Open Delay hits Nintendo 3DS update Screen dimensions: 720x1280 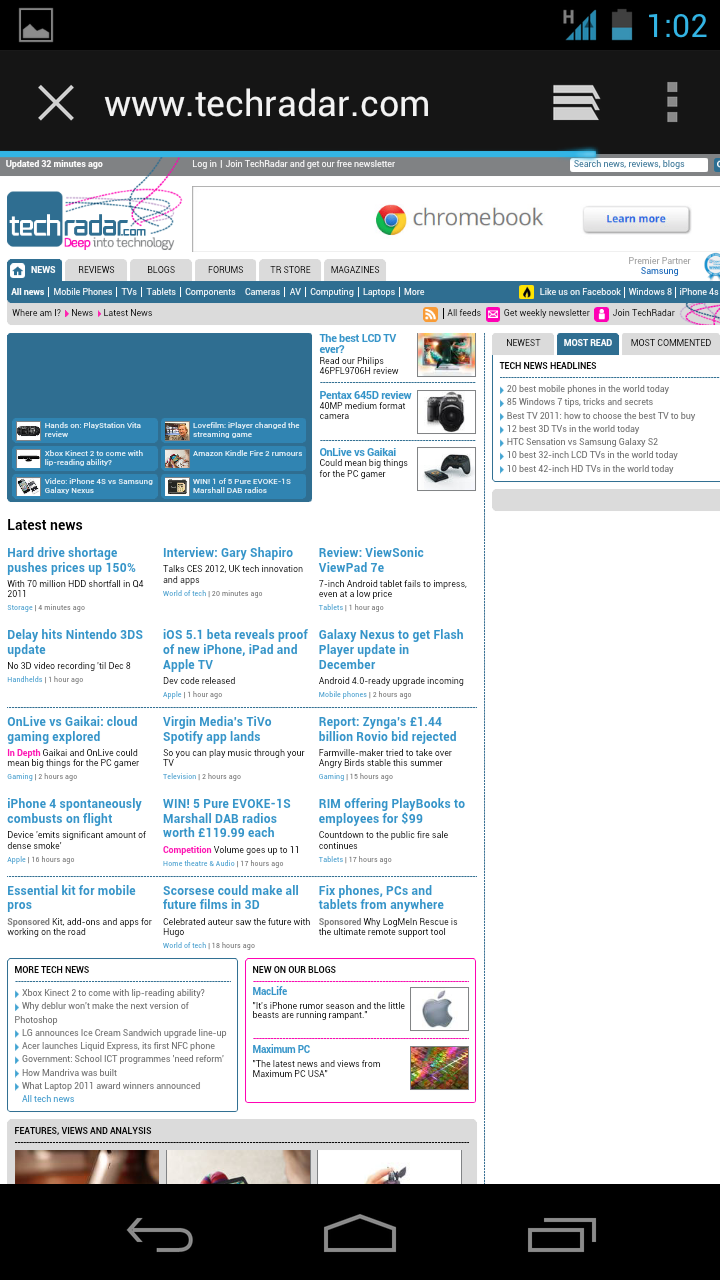(x=75, y=642)
